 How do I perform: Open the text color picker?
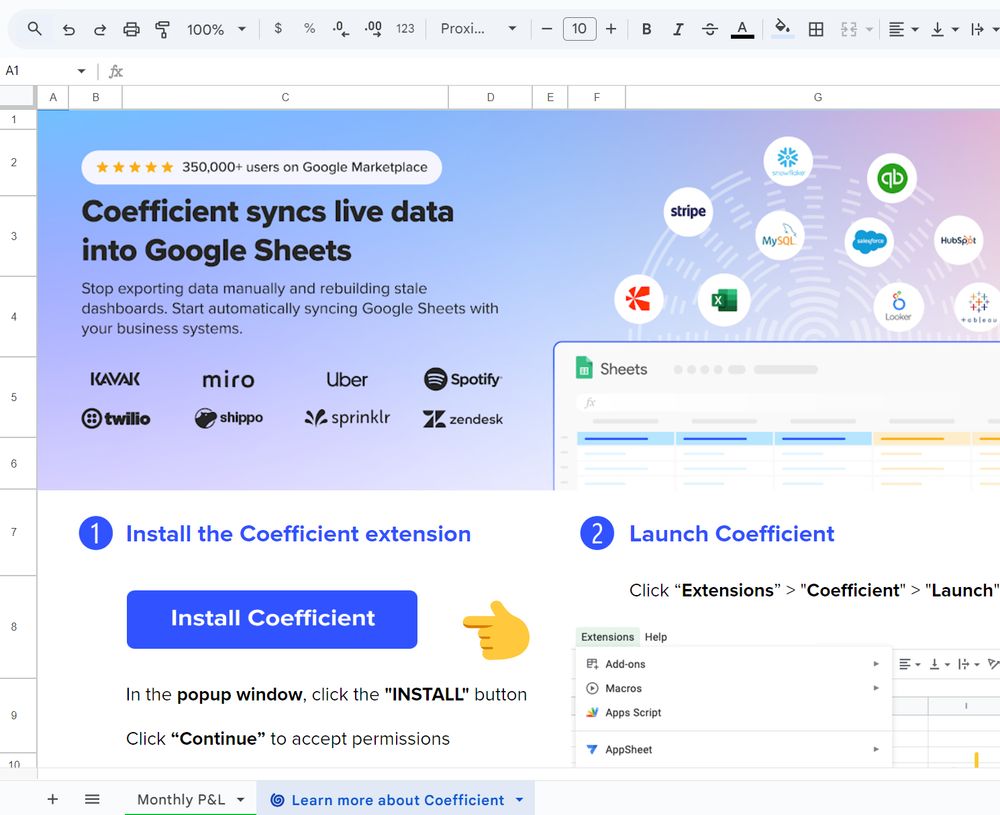pos(742,29)
